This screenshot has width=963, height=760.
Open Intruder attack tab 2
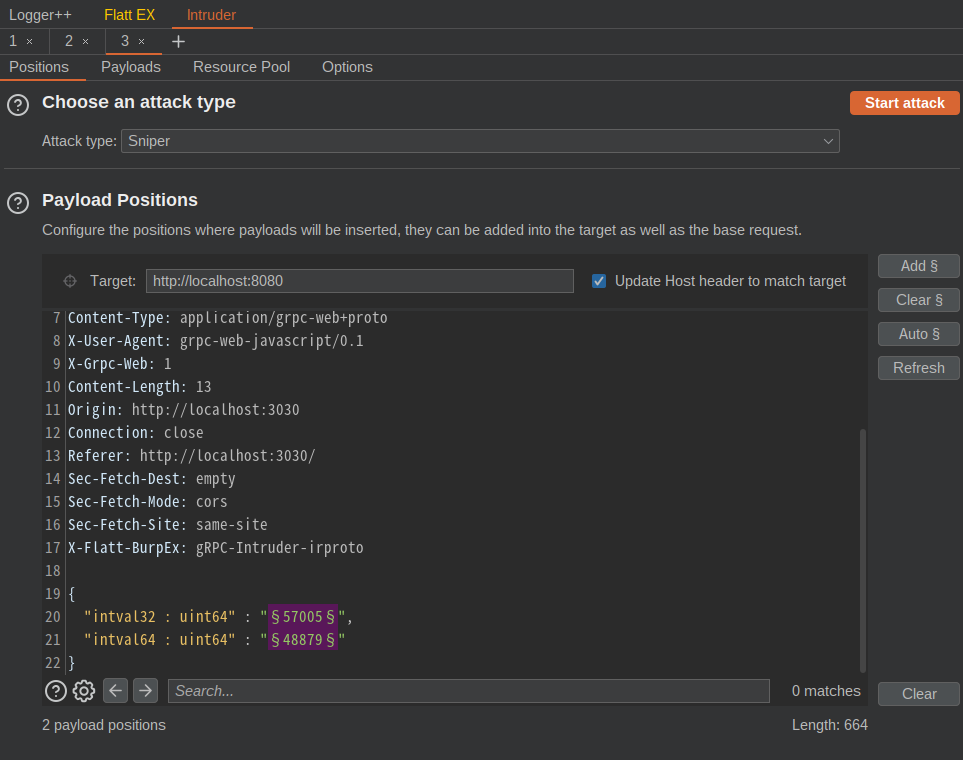(69, 41)
